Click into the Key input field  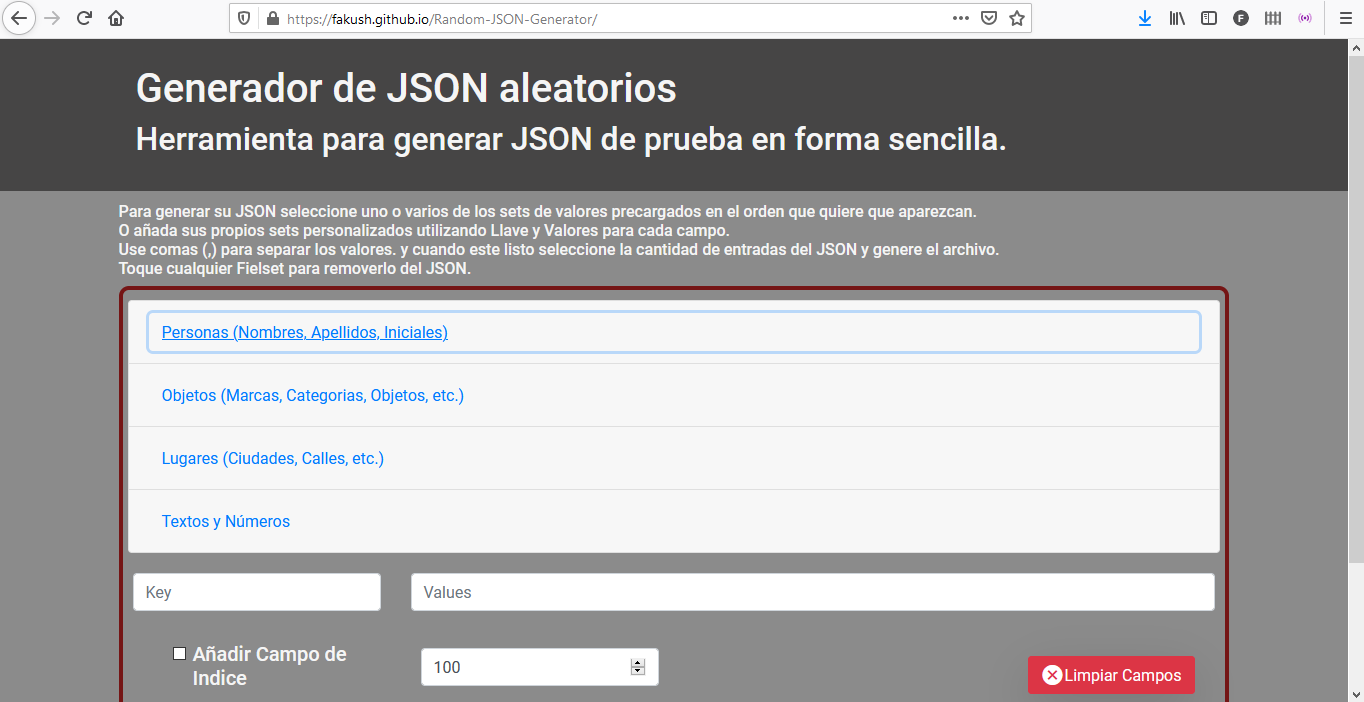(257, 592)
